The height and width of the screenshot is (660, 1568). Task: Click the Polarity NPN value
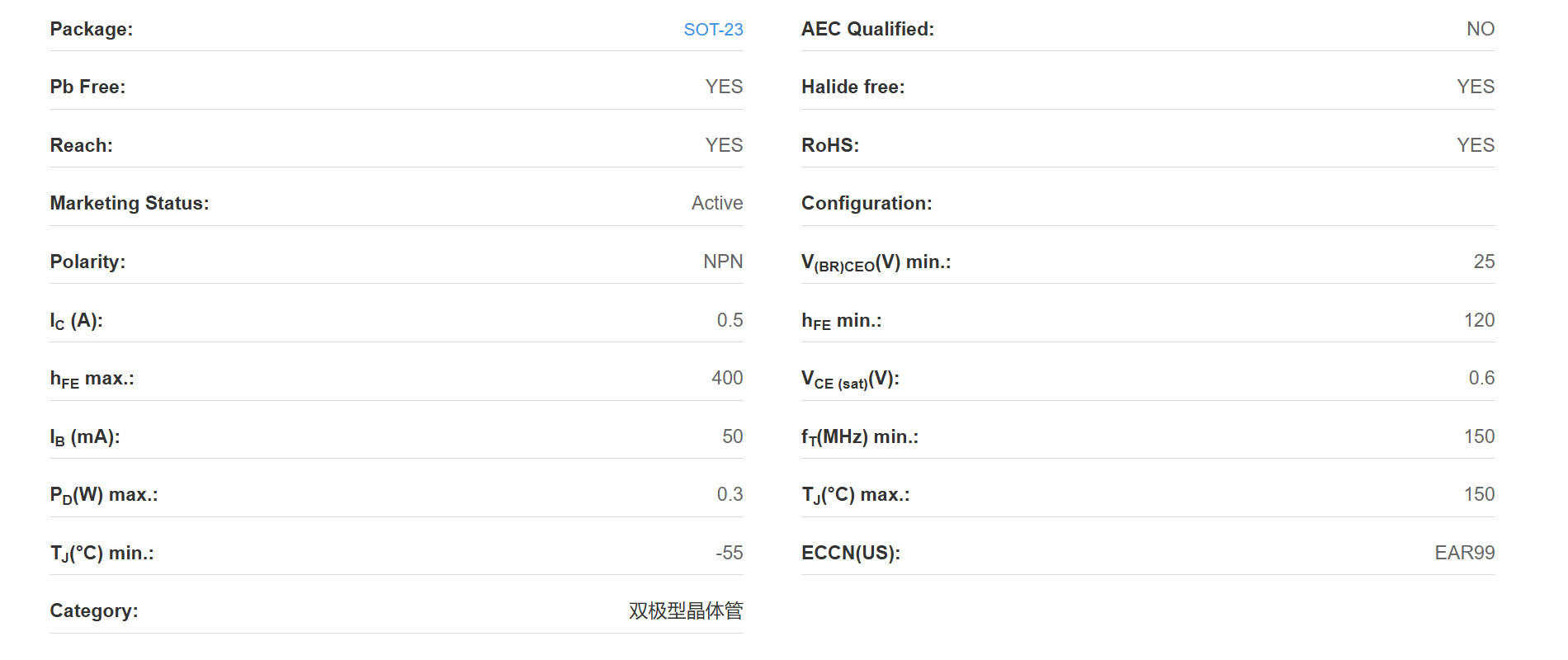[x=723, y=262]
